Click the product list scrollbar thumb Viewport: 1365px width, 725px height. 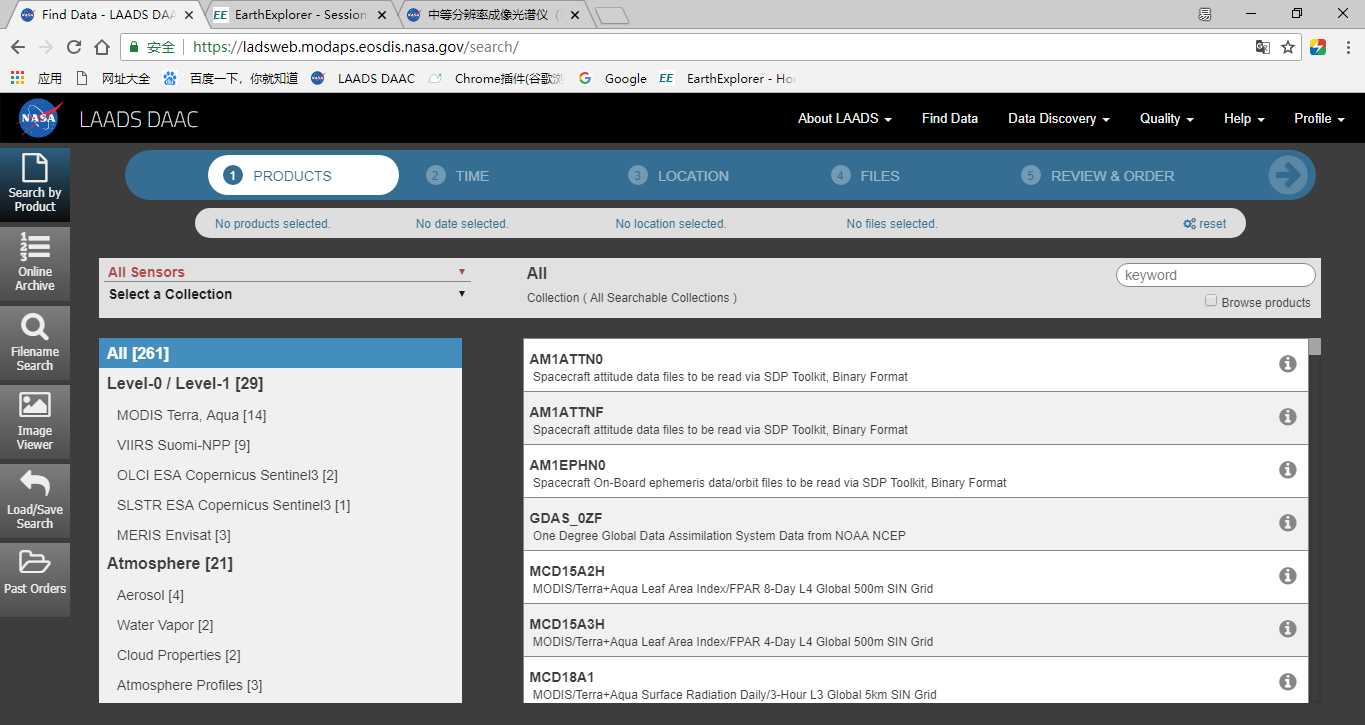(1314, 347)
